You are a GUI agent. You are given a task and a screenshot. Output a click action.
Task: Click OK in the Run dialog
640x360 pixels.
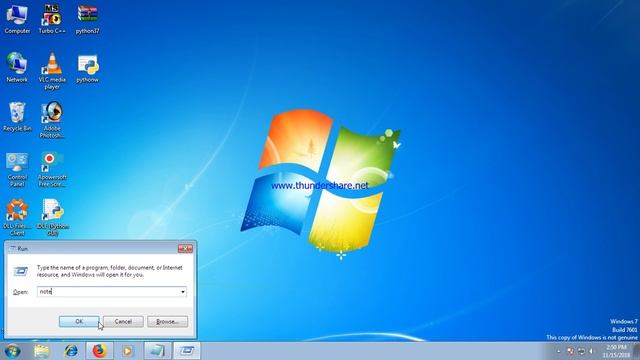point(79,322)
